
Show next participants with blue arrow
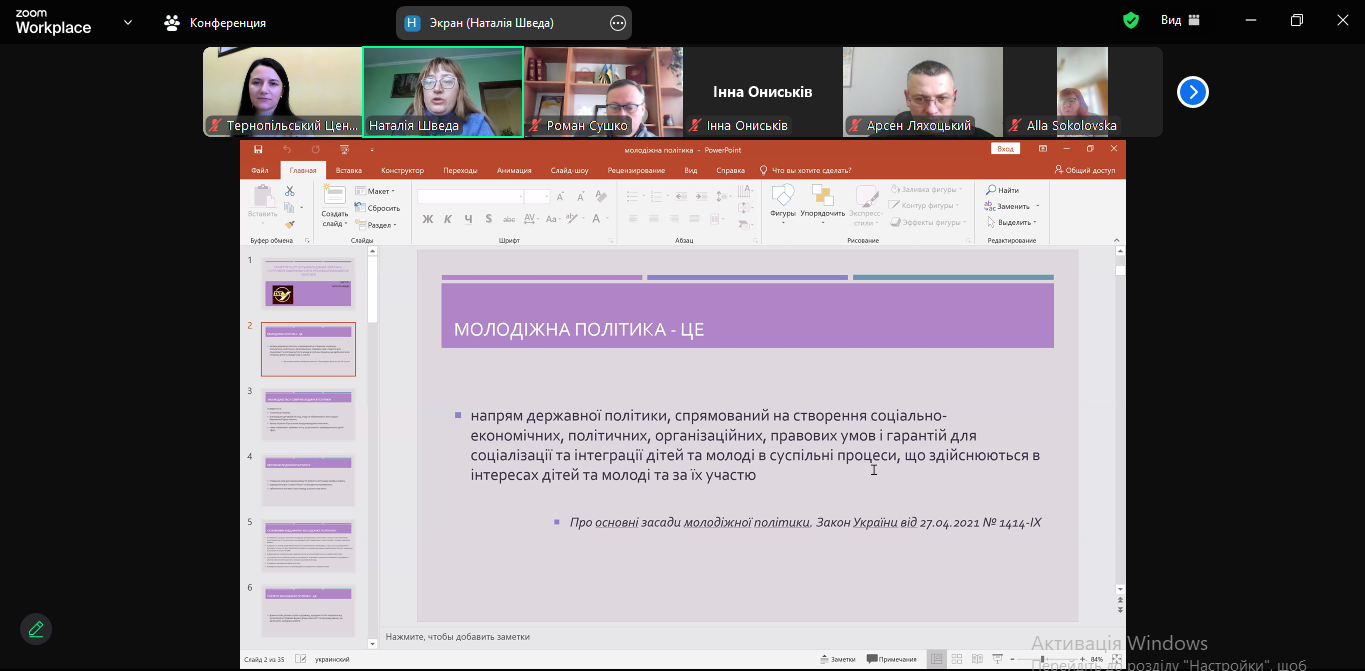(1192, 92)
